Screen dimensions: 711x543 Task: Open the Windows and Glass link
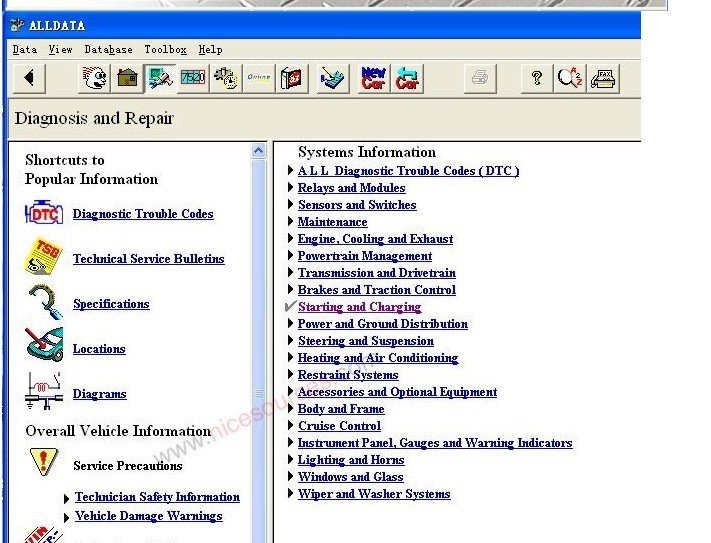(x=351, y=477)
